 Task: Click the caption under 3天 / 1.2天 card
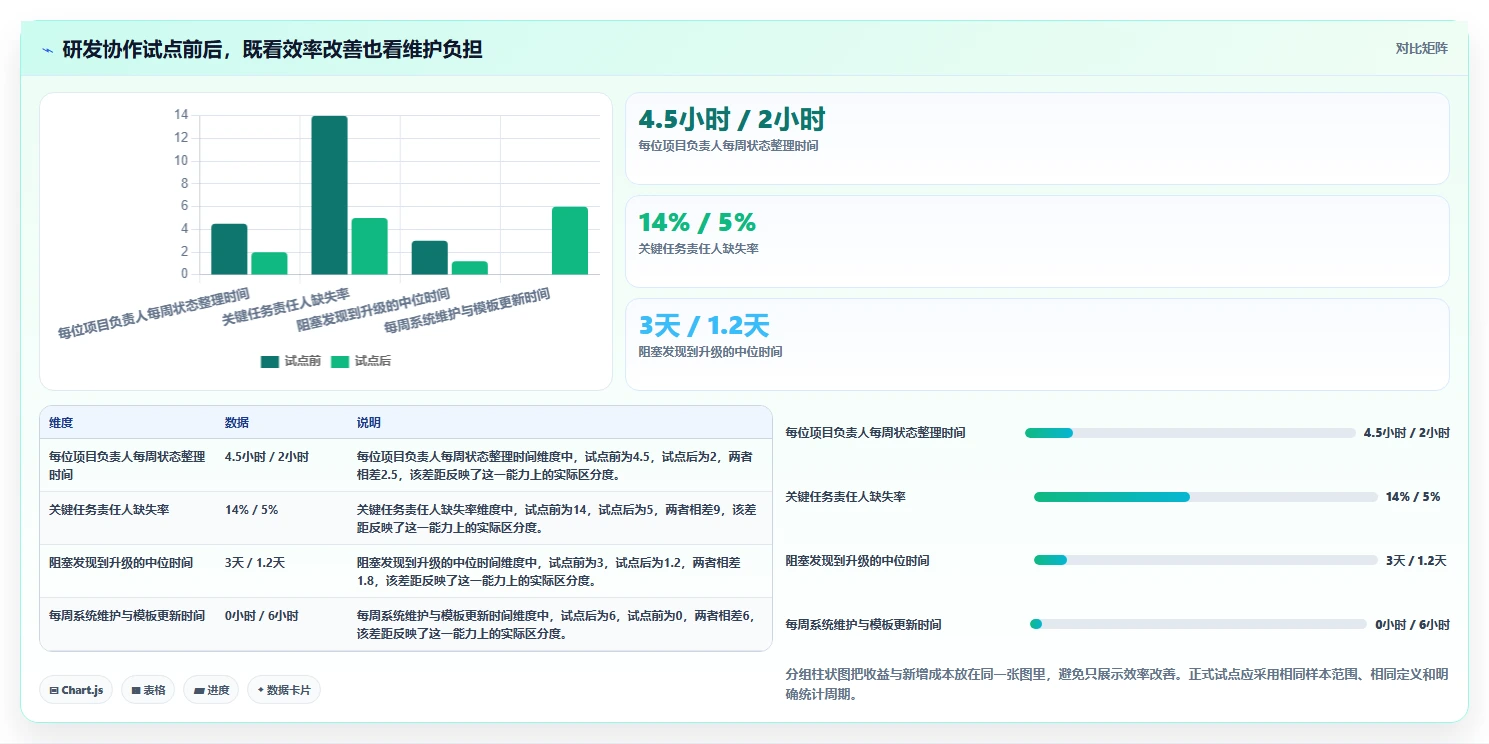[x=710, y=352]
